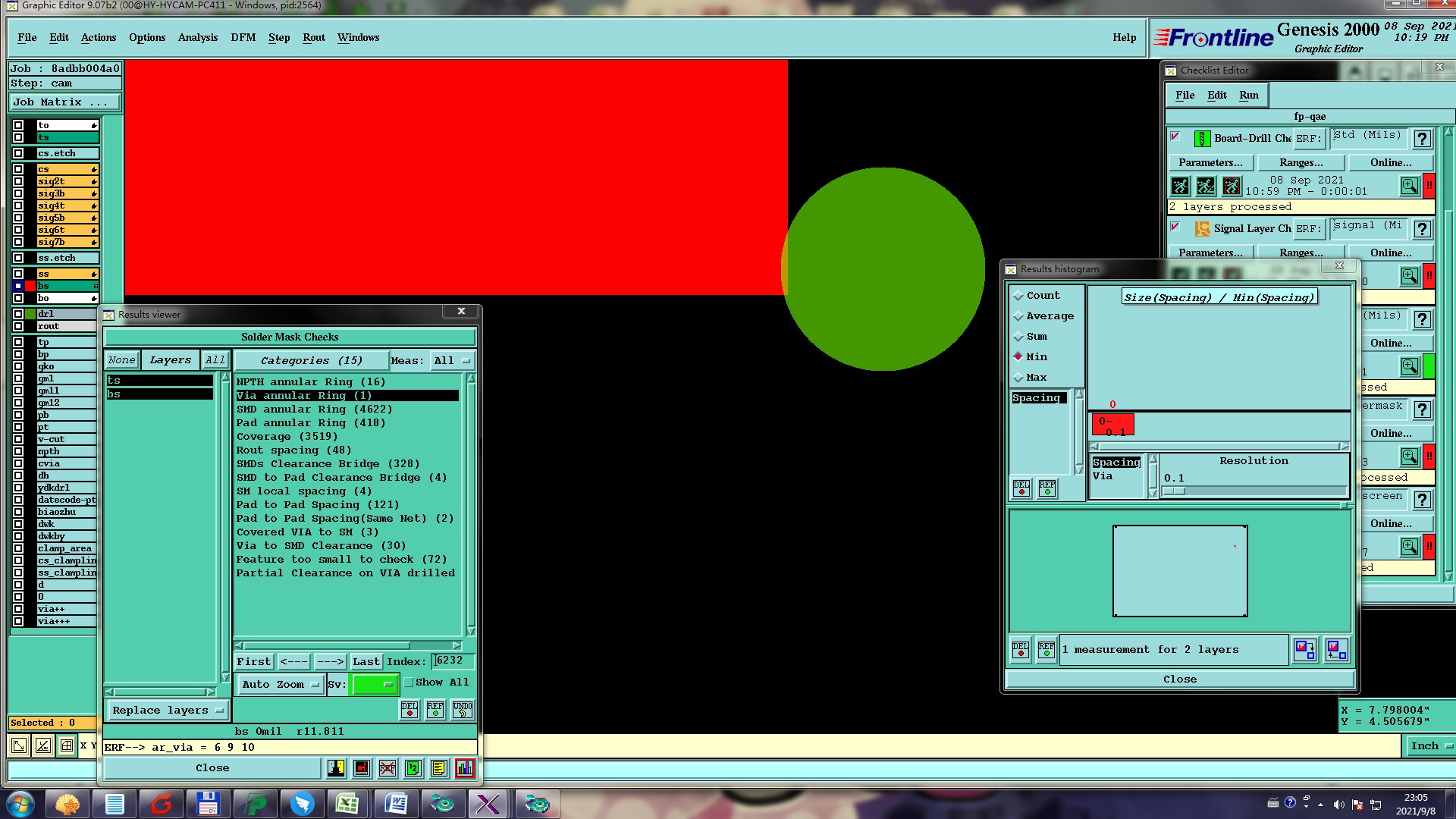Click the Last navigation button
This screenshot has width=1456, height=819.
366,661
